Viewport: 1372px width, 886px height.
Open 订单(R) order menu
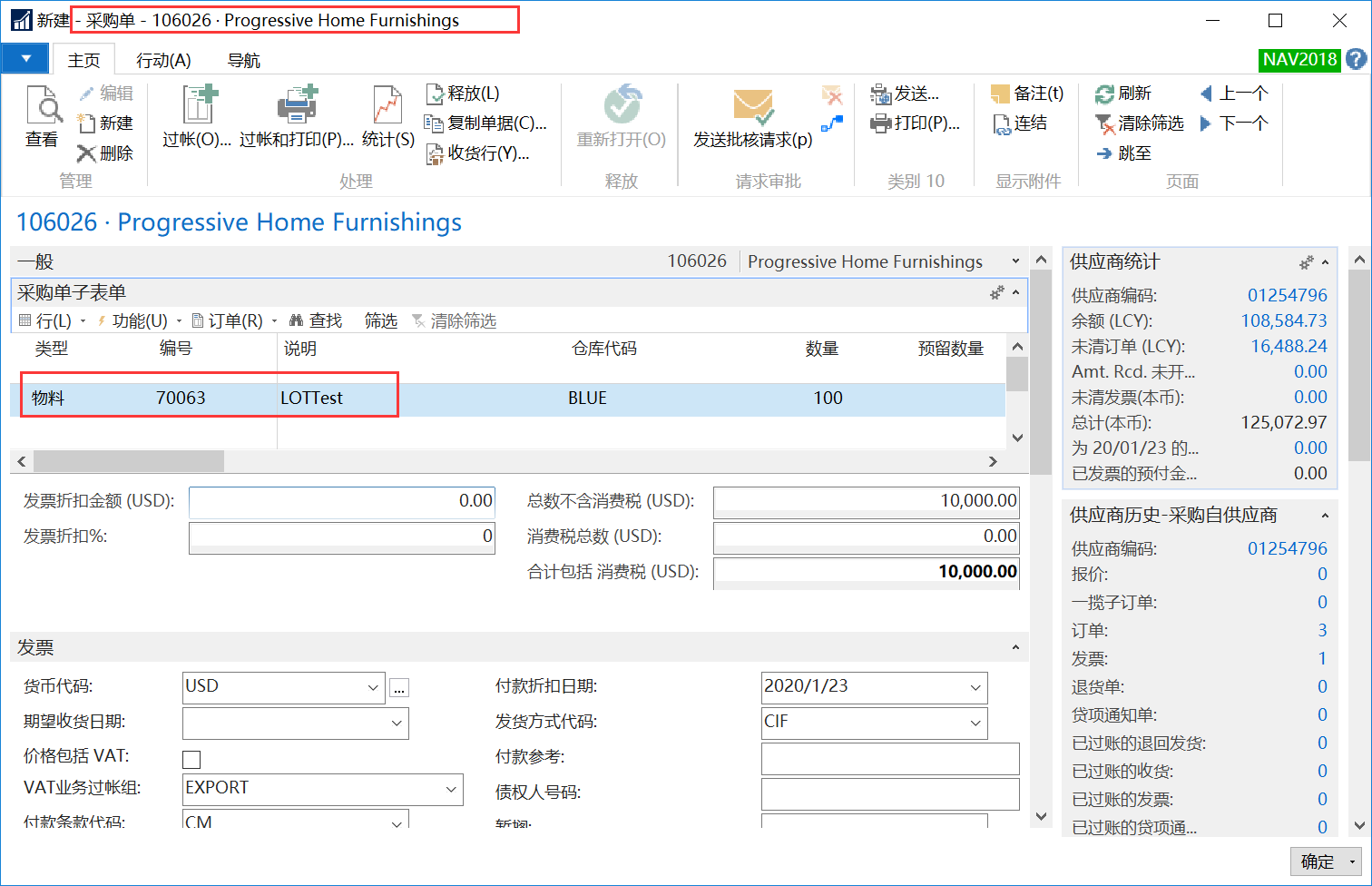(235, 320)
